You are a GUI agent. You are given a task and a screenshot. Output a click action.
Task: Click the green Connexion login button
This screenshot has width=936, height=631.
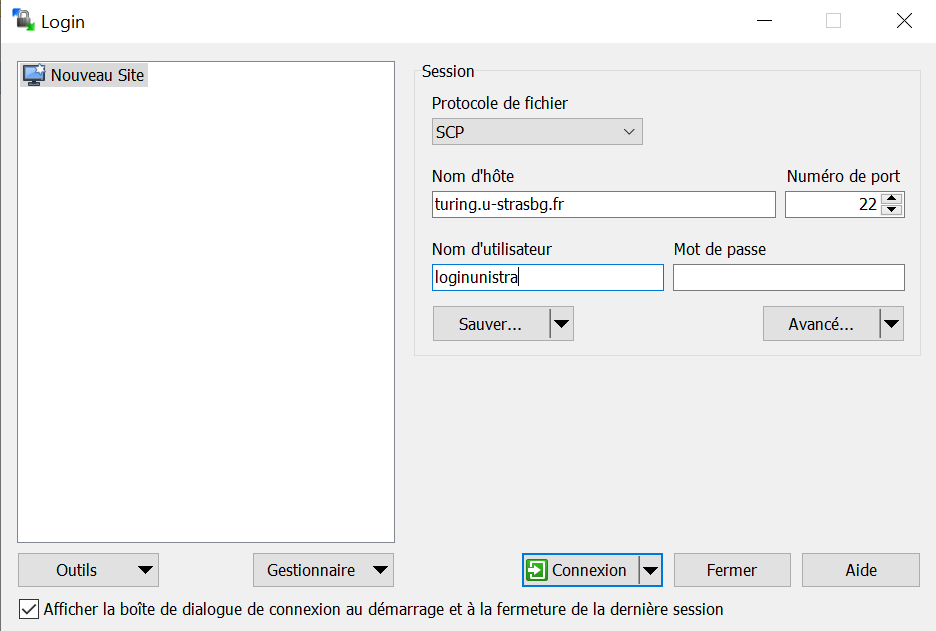click(x=580, y=570)
